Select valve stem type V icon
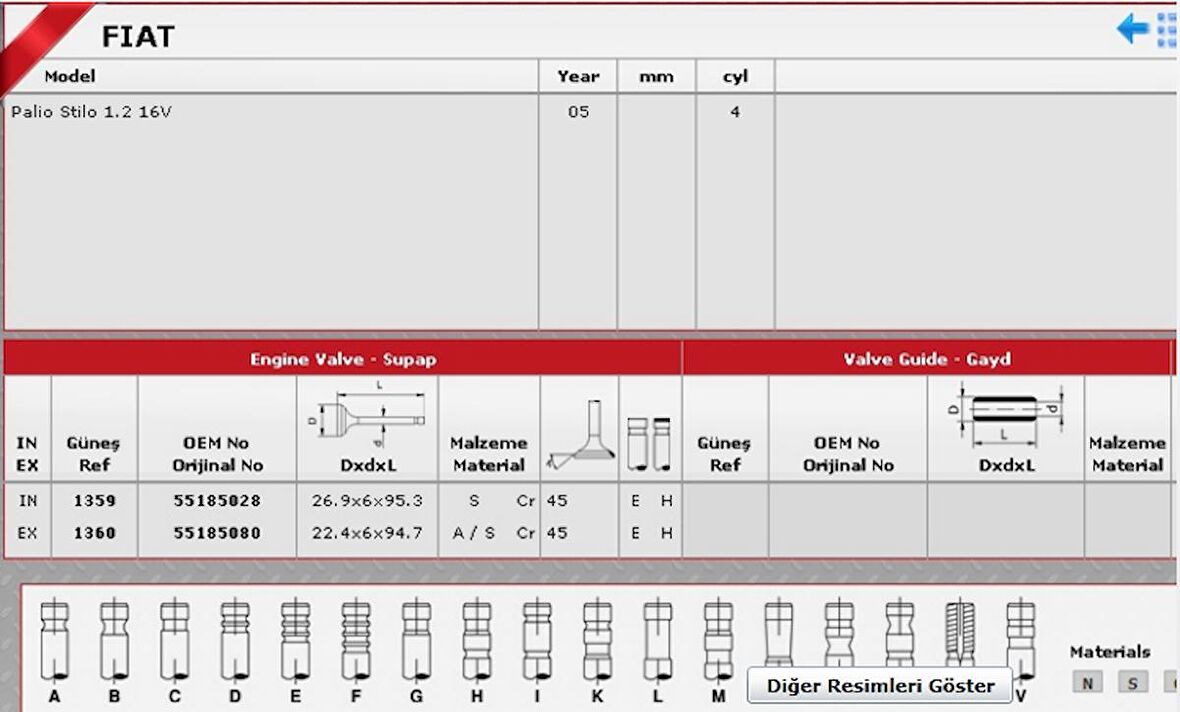 pyautogui.click(x=1021, y=640)
